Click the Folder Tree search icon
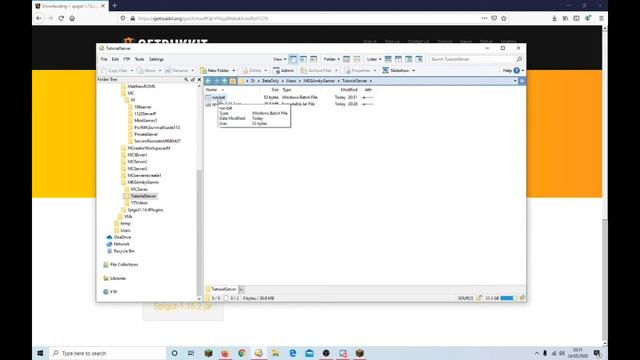Image resolution: width=640 pixels, height=360 pixels. (x=186, y=80)
